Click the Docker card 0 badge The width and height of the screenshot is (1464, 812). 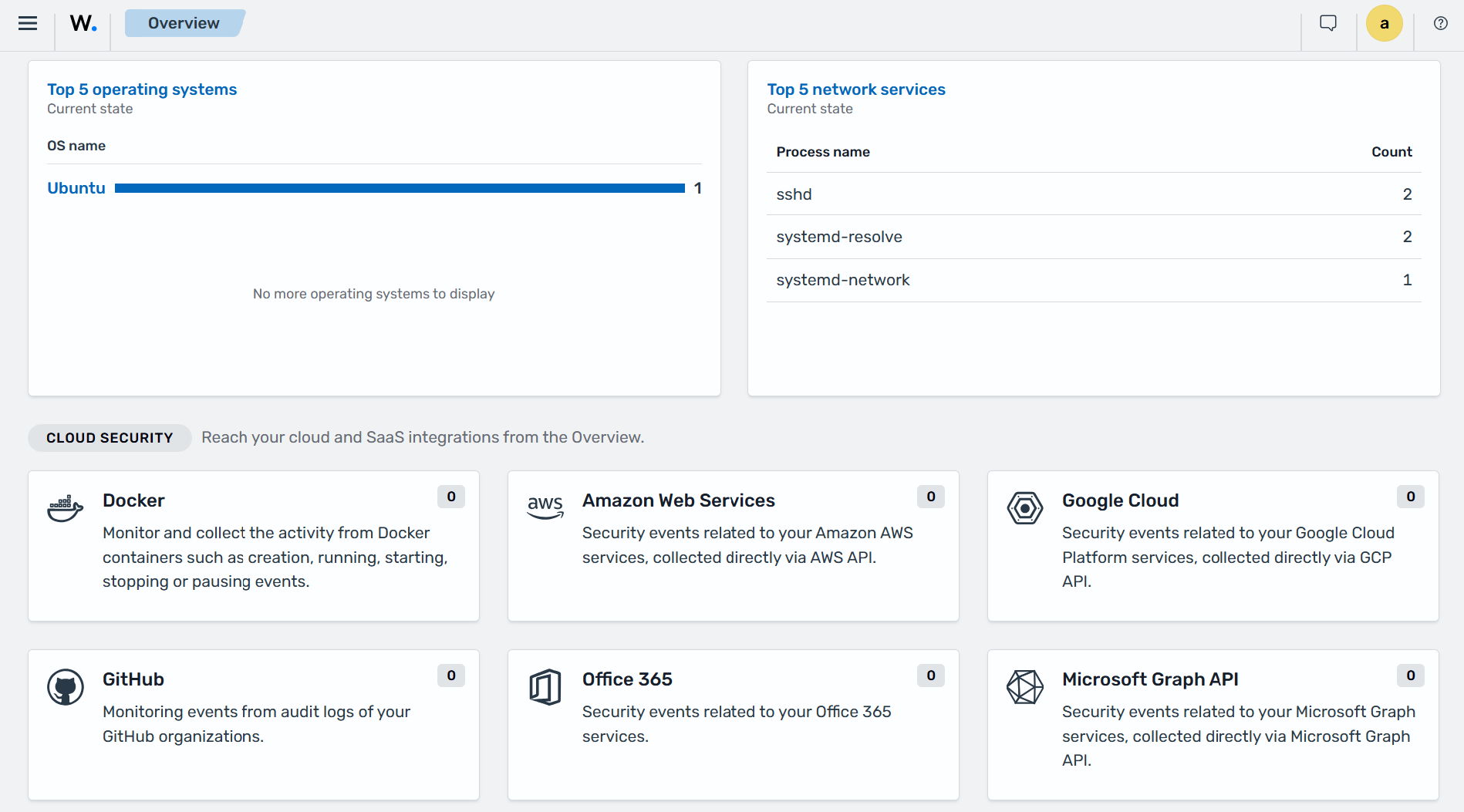(x=451, y=497)
